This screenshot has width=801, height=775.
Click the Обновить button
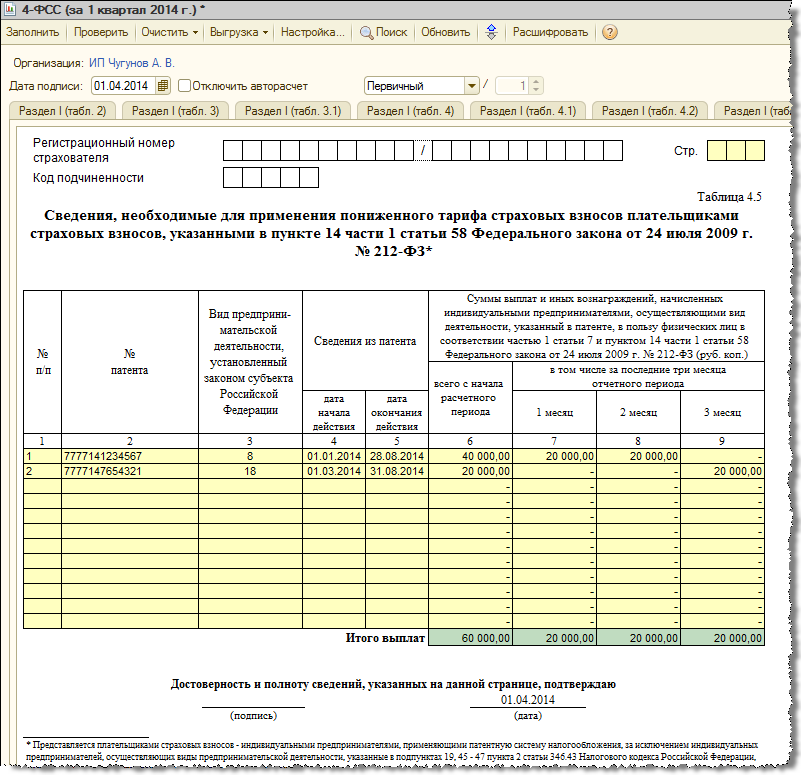(x=445, y=32)
